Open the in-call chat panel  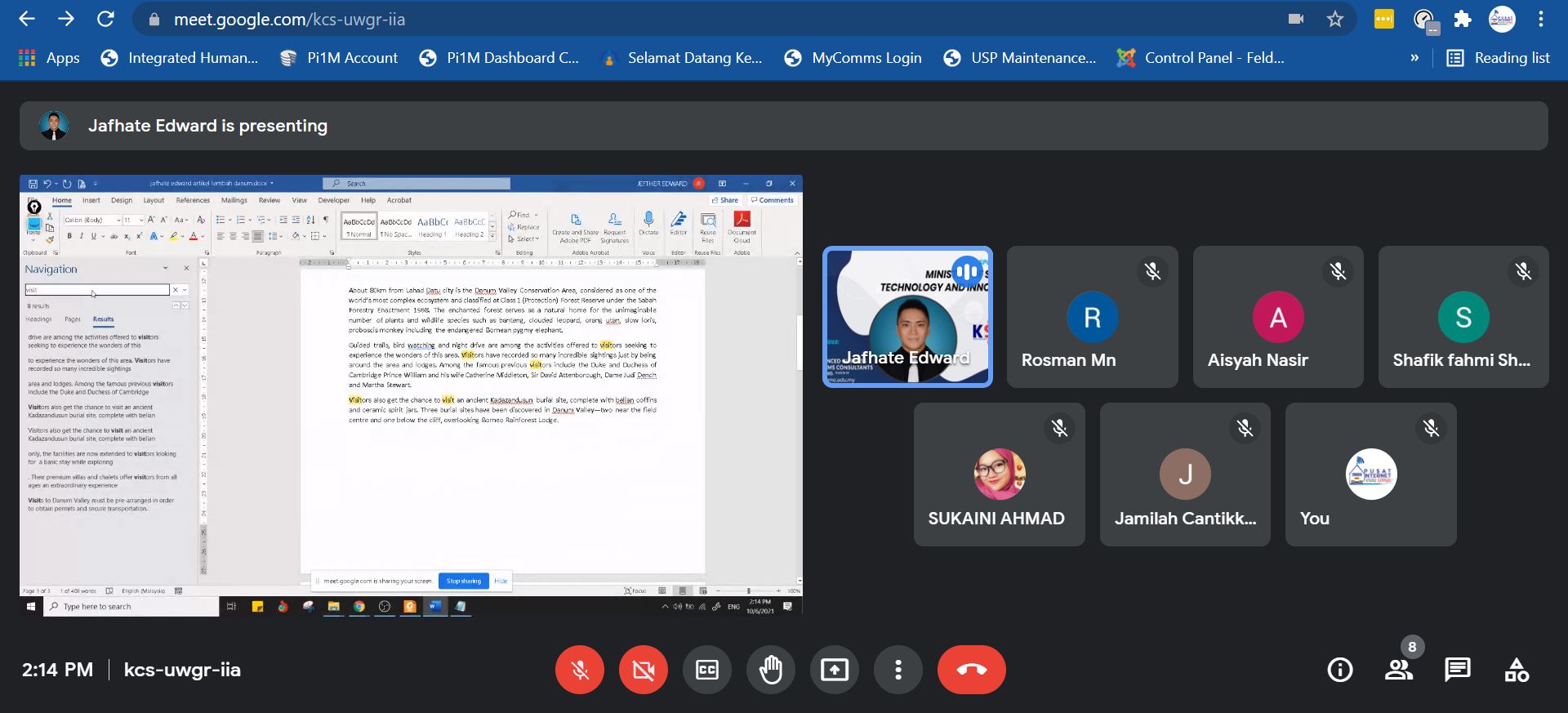[x=1457, y=670]
